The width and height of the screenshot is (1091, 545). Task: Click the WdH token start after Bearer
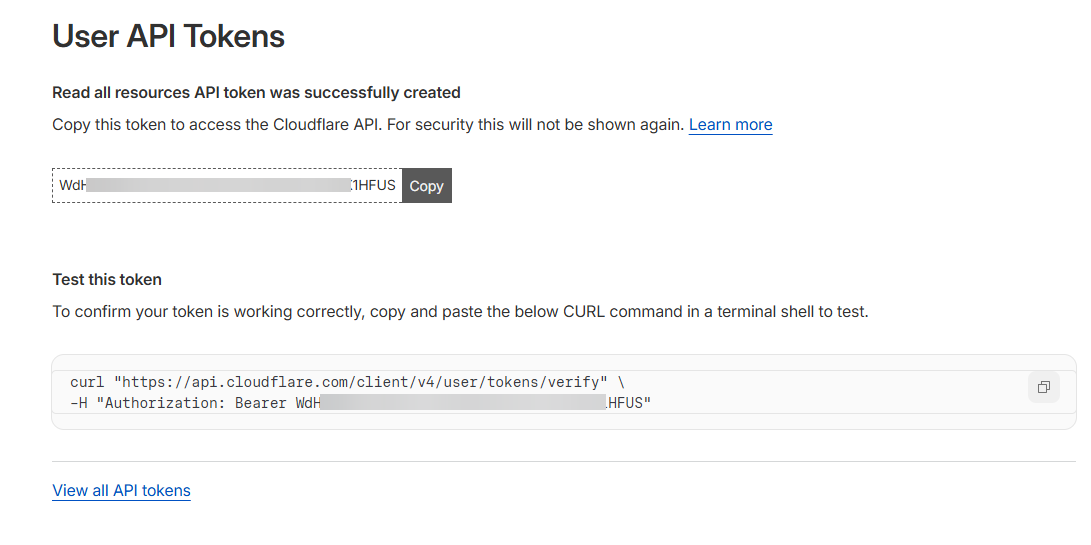[306, 403]
